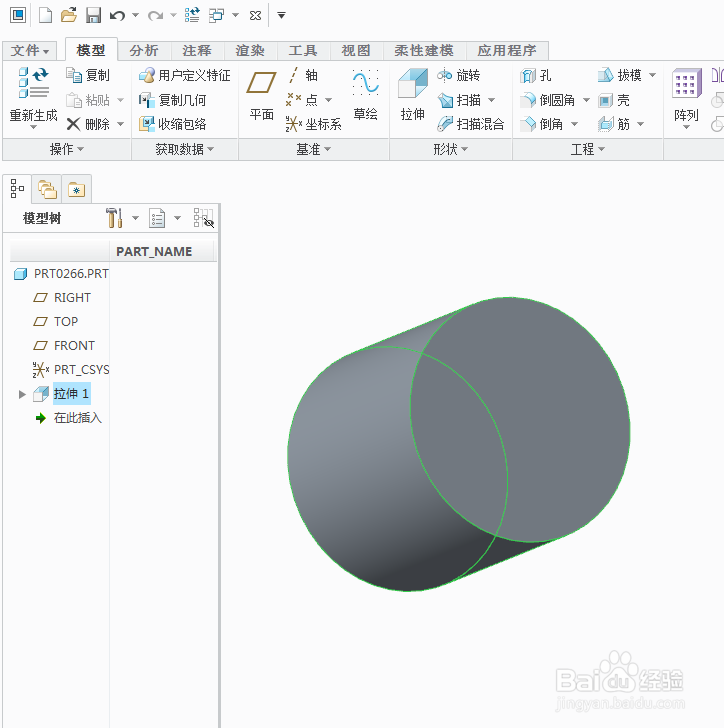Click the New file icon
Viewport: 724px width, 728px height.
coord(45,15)
